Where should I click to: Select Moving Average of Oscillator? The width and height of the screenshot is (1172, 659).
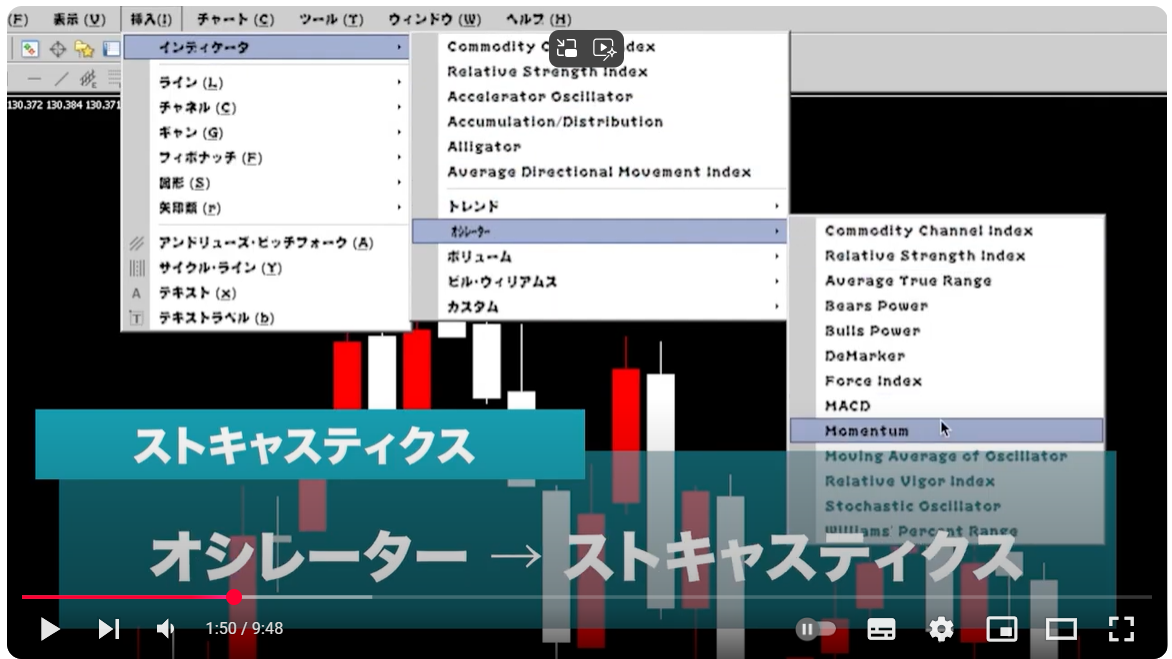click(946, 456)
